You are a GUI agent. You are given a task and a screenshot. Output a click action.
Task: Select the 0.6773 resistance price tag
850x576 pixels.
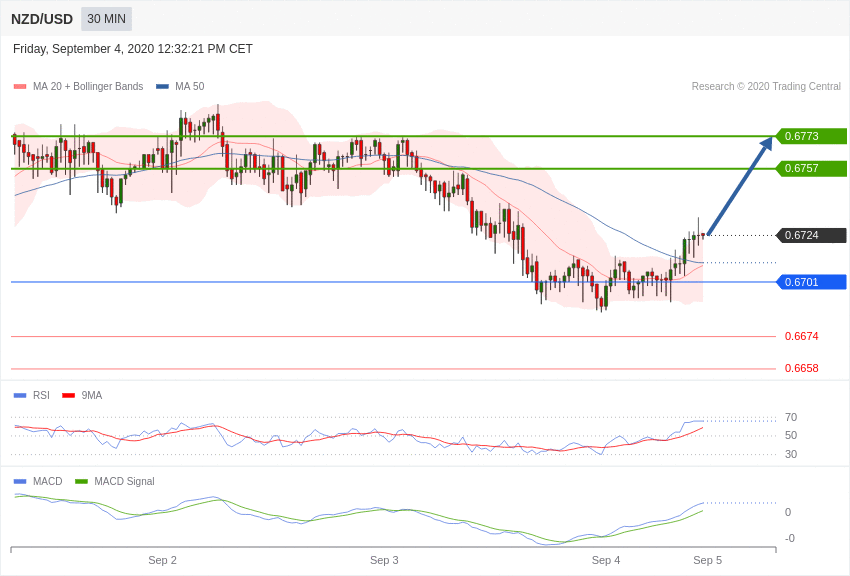tap(811, 136)
